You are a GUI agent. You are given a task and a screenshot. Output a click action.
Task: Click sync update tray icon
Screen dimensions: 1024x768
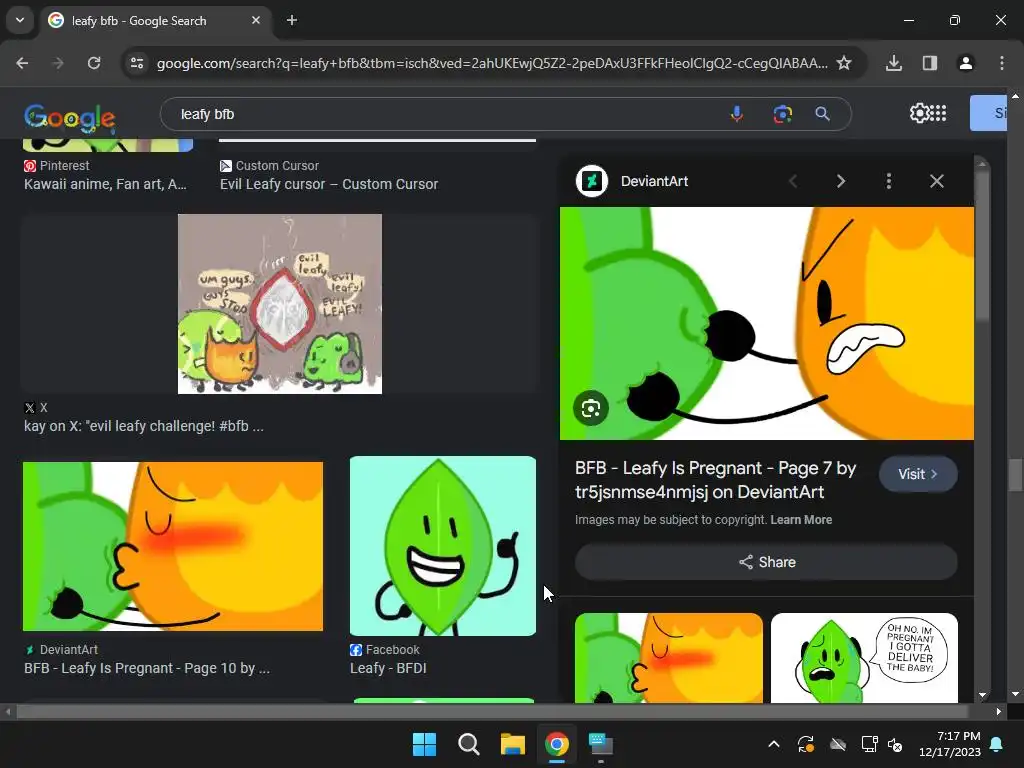point(806,744)
